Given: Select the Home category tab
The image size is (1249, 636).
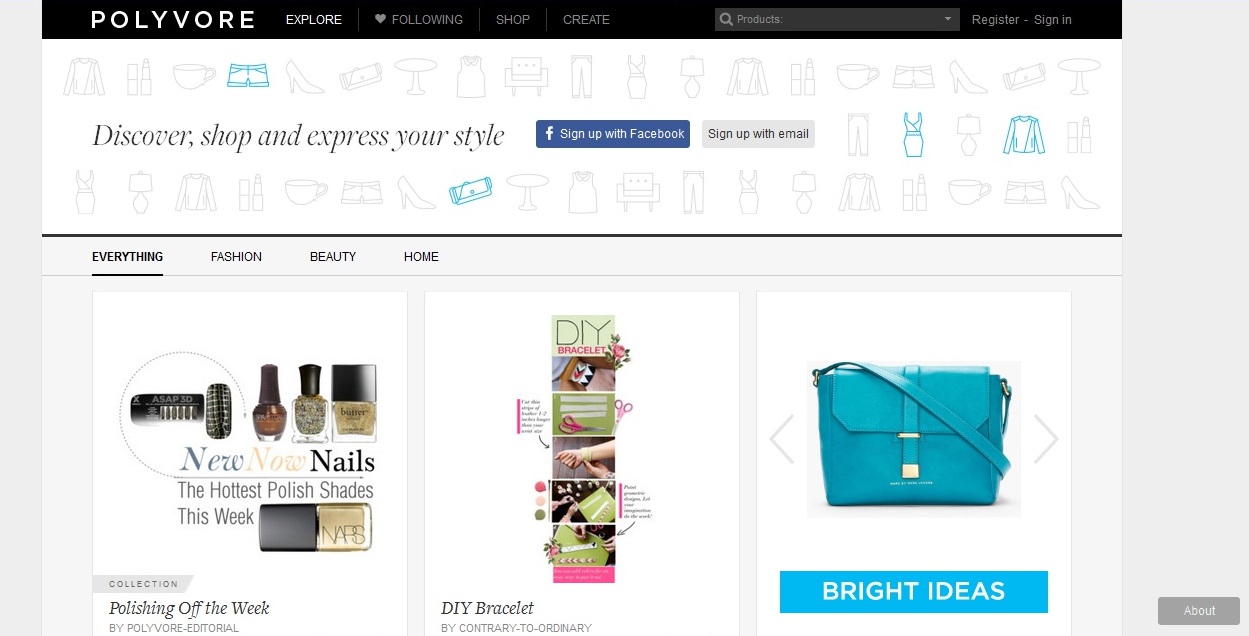Looking at the screenshot, I should (x=421, y=257).
